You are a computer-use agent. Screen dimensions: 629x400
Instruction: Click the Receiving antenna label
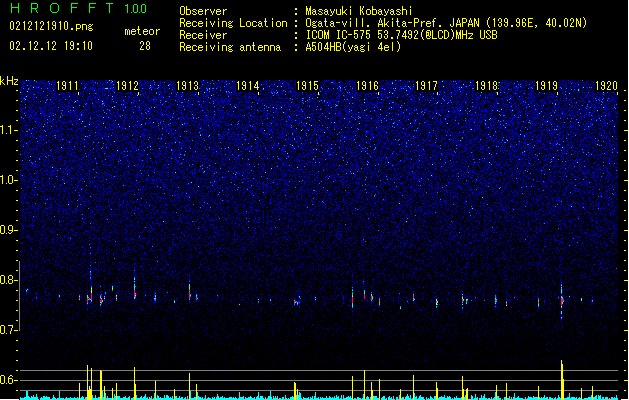230,47
